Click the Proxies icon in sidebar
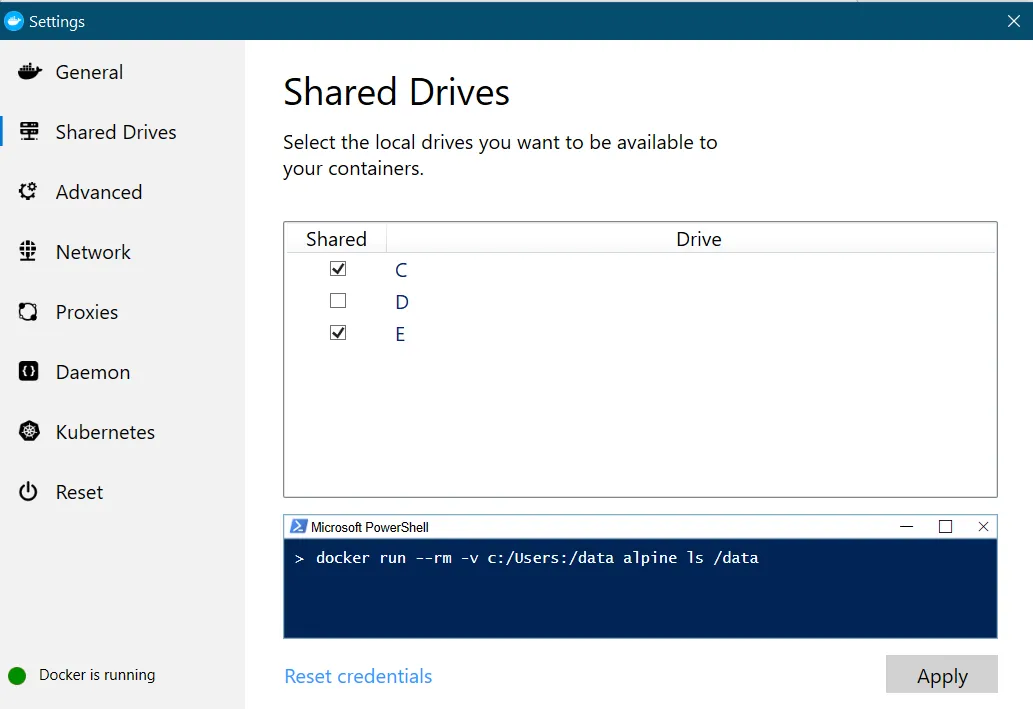 pos(29,312)
